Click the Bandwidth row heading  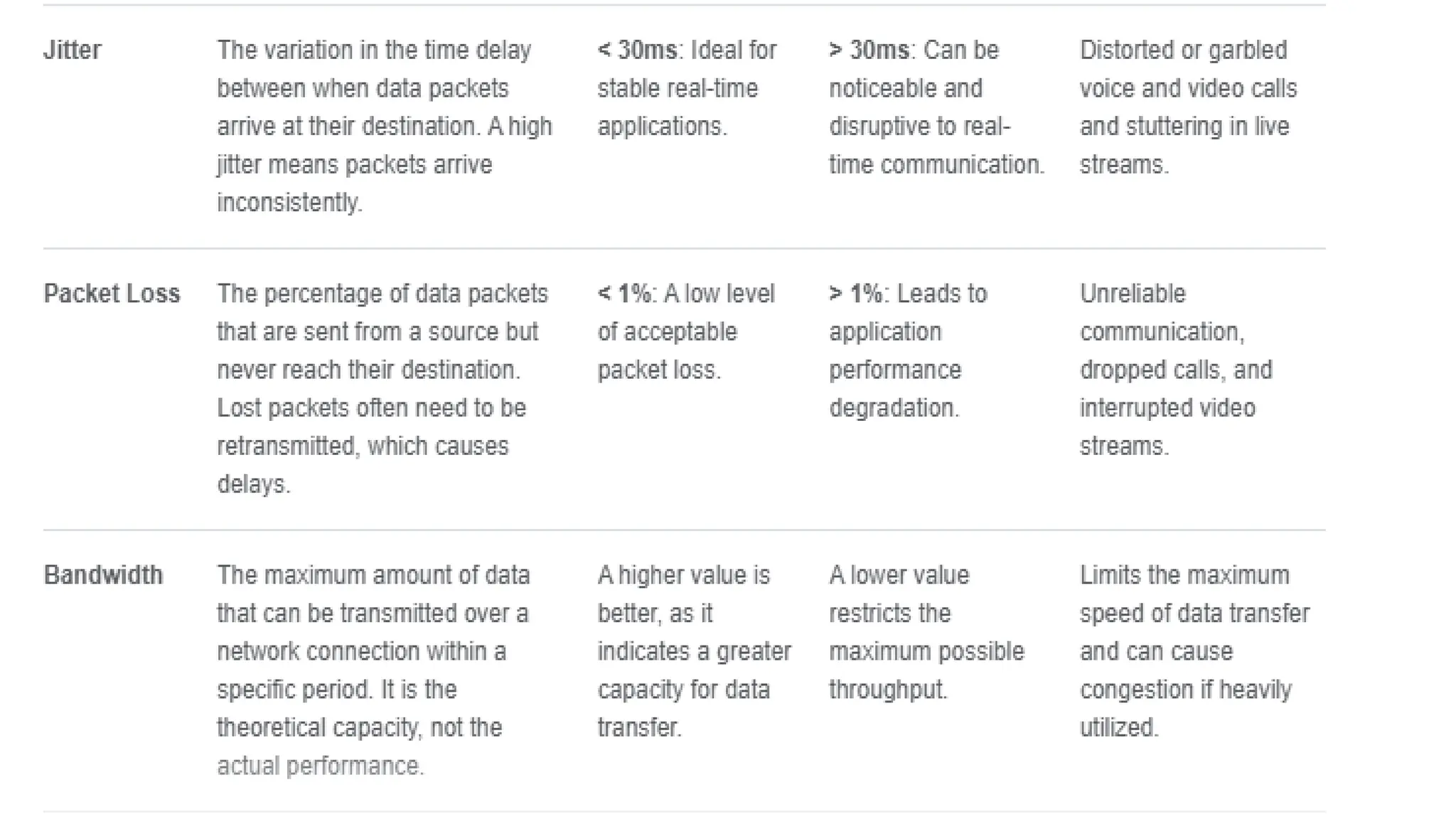coord(103,575)
